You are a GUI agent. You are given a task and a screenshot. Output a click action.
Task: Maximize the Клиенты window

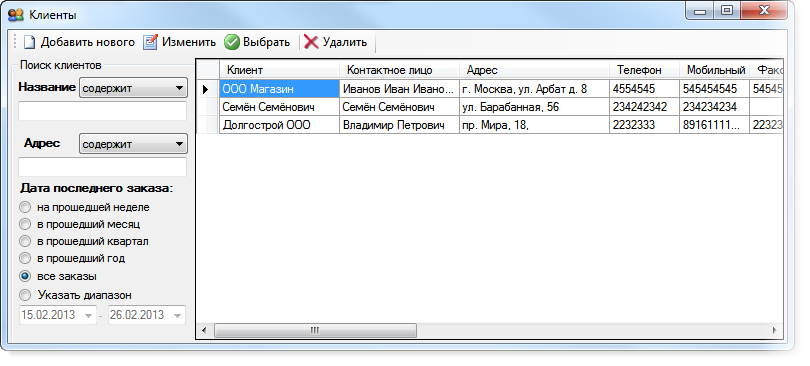click(727, 11)
